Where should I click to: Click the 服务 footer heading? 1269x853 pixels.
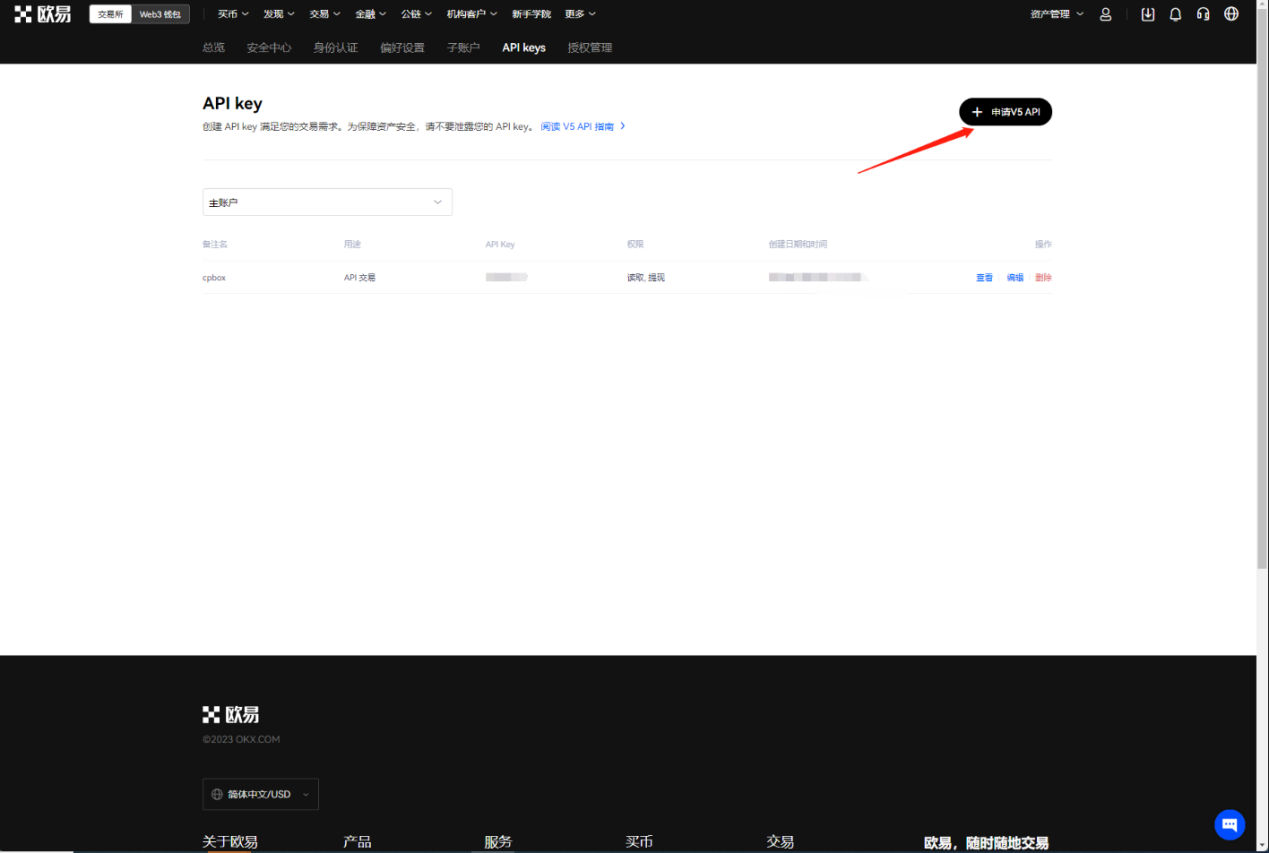click(498, 842)
